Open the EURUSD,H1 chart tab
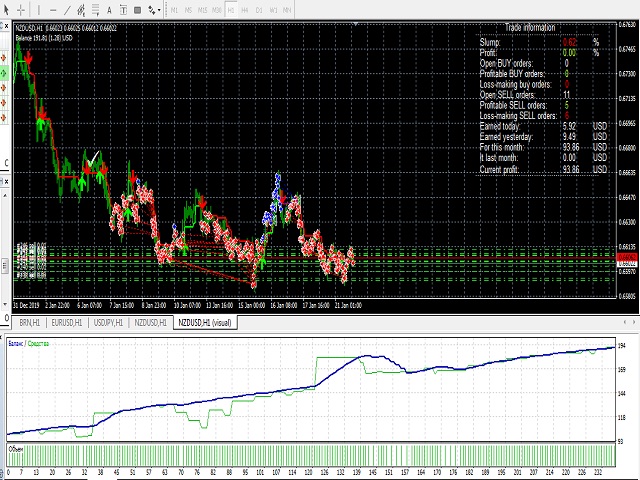This screenshot has width=640, height=480. [x=67, y=323]
